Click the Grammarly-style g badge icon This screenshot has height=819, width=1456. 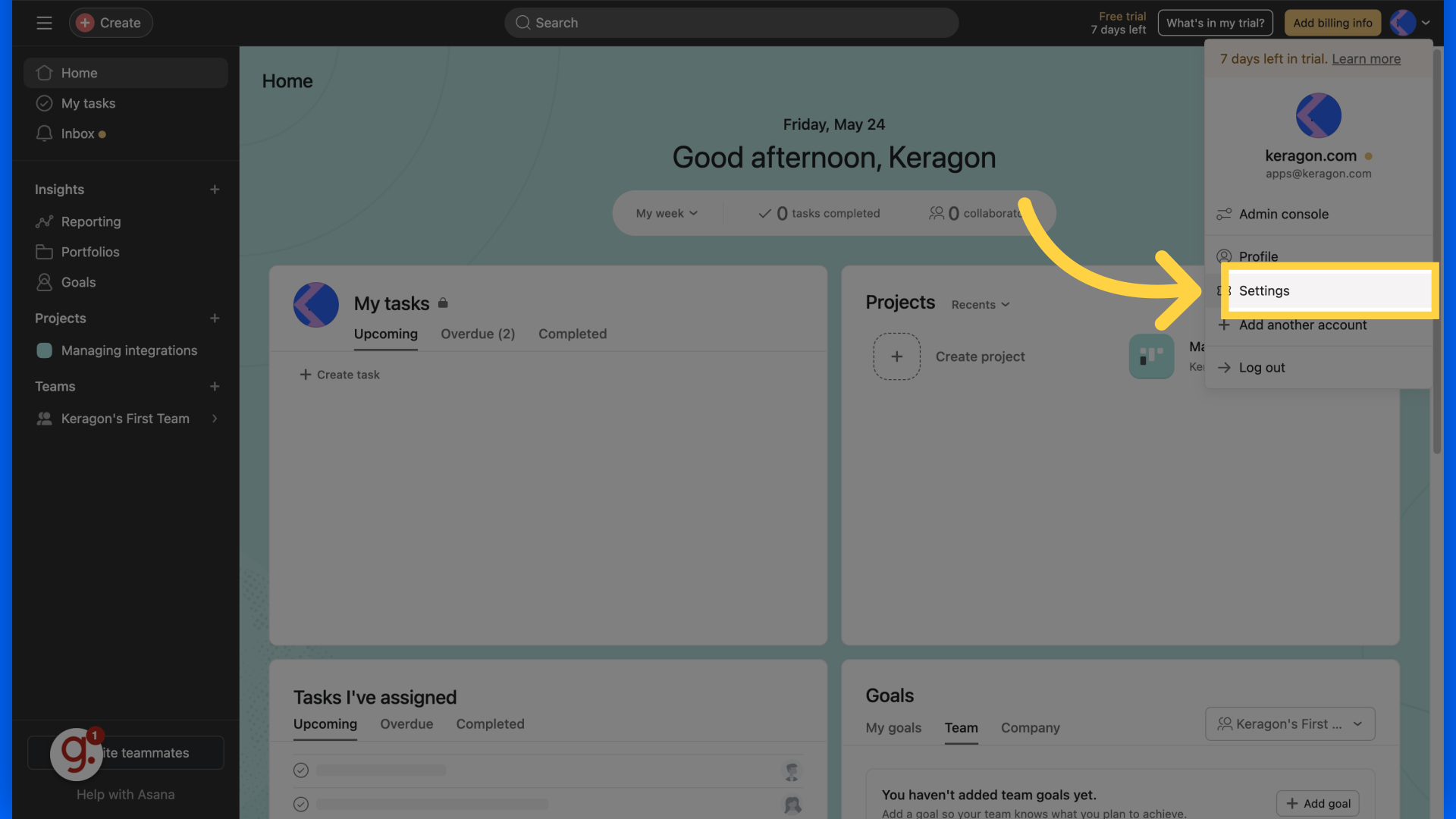coord(77,754)
